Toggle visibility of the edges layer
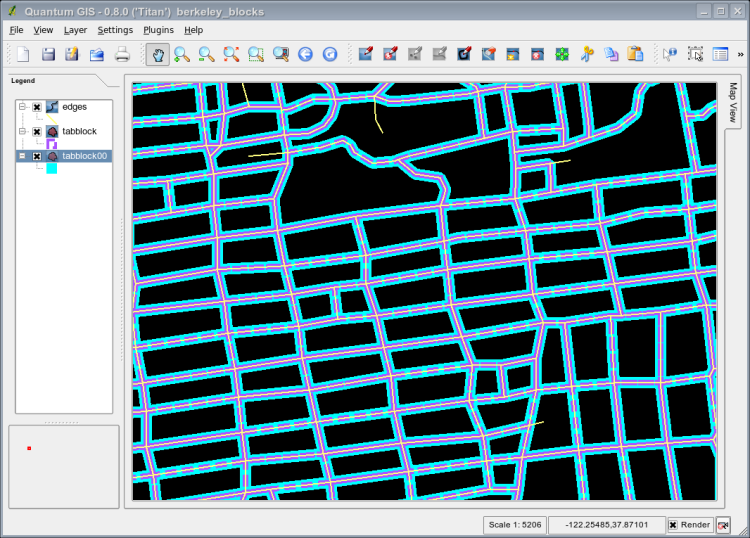Screen dimensions: 750x538 coord(37,107)
